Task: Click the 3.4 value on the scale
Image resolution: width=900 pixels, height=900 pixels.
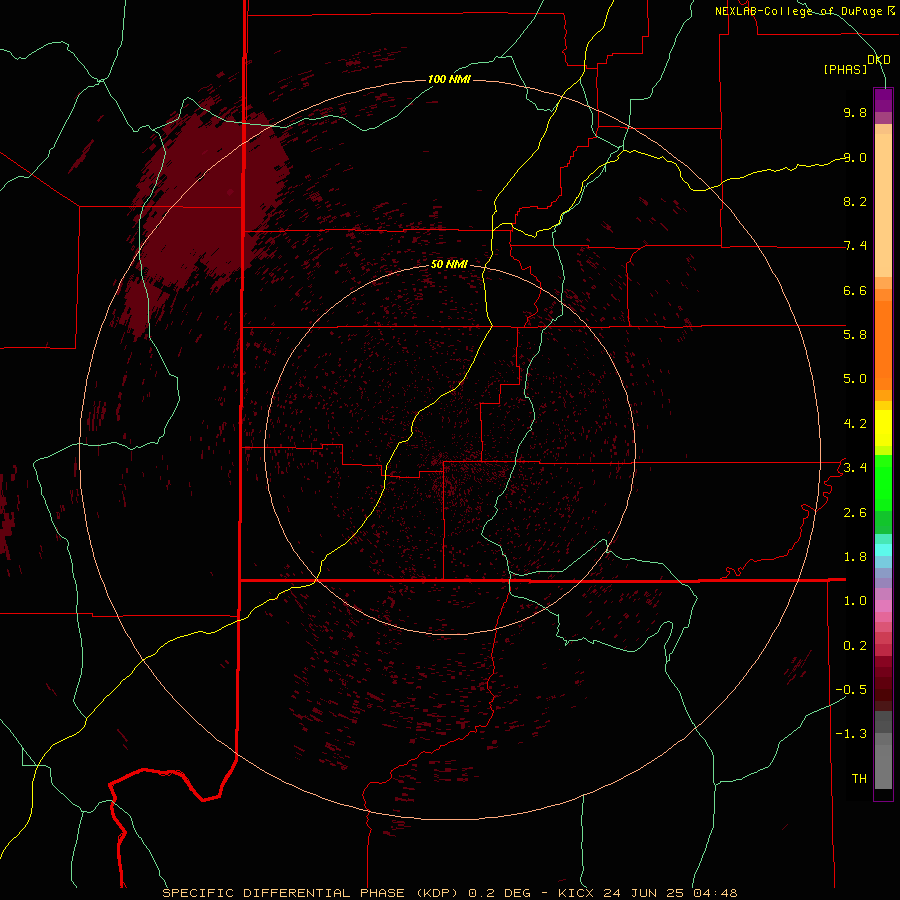Action: [x=855, y=468]
